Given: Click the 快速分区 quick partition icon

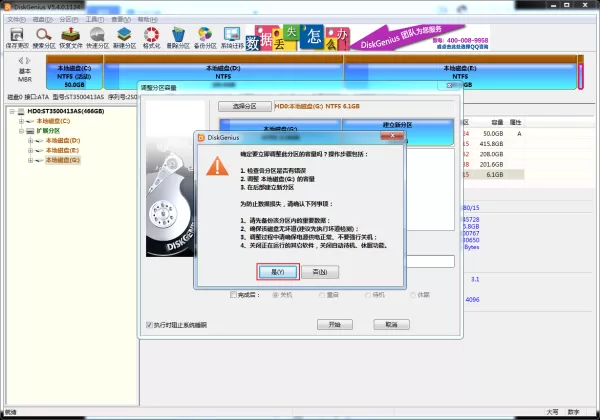Looking at the screenshot, I should [x=98, y=37].
